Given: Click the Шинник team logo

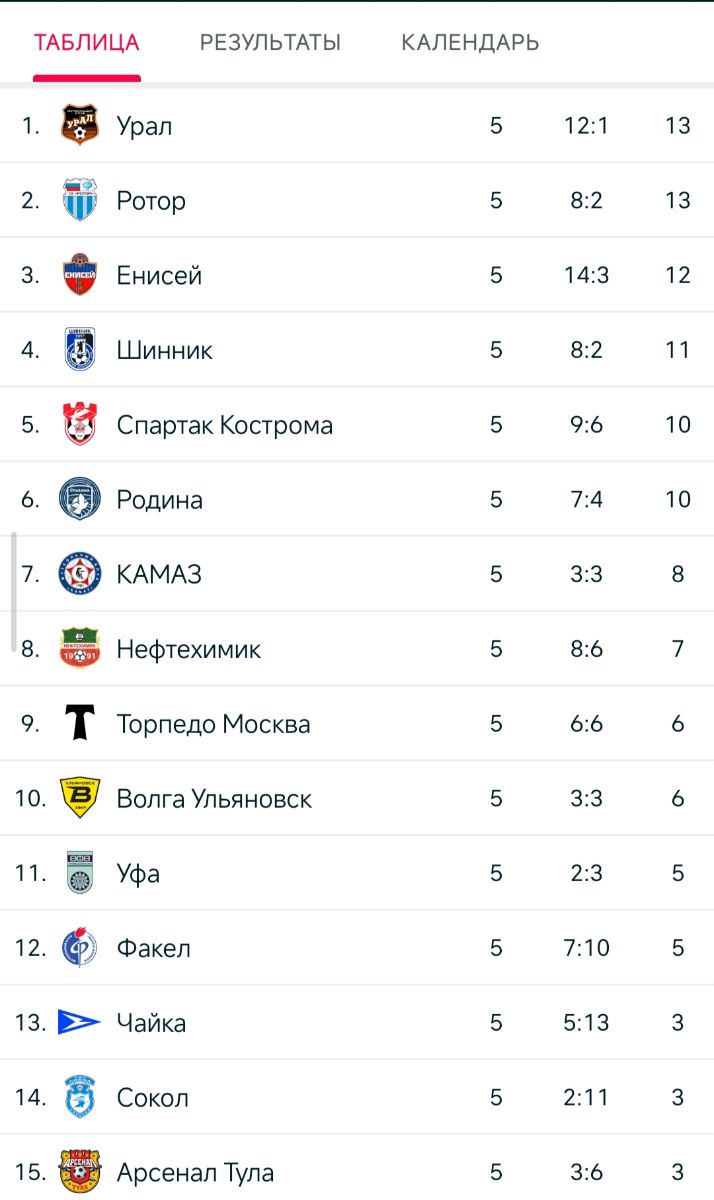Looking at the screenshot, I should tap(79, 350).
